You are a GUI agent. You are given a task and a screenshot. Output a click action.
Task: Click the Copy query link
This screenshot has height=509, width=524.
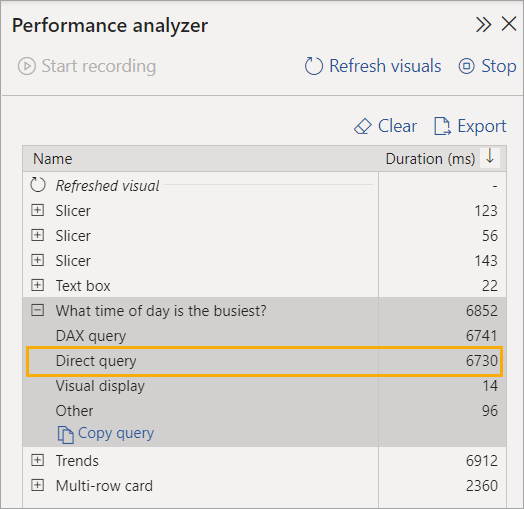(x=116, y=433)
